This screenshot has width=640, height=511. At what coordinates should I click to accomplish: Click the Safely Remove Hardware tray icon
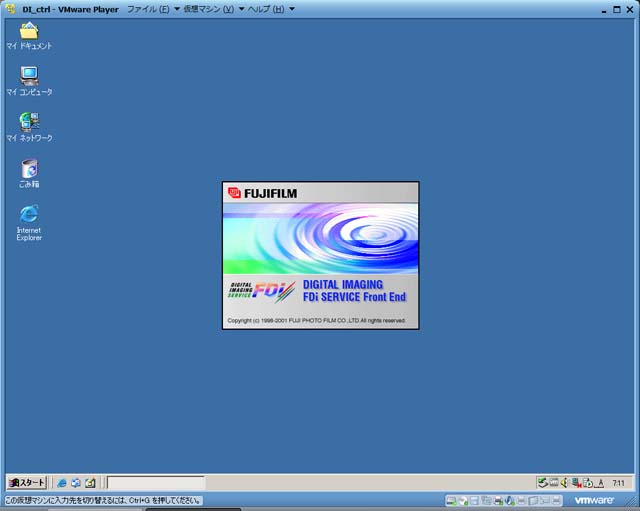542,482
